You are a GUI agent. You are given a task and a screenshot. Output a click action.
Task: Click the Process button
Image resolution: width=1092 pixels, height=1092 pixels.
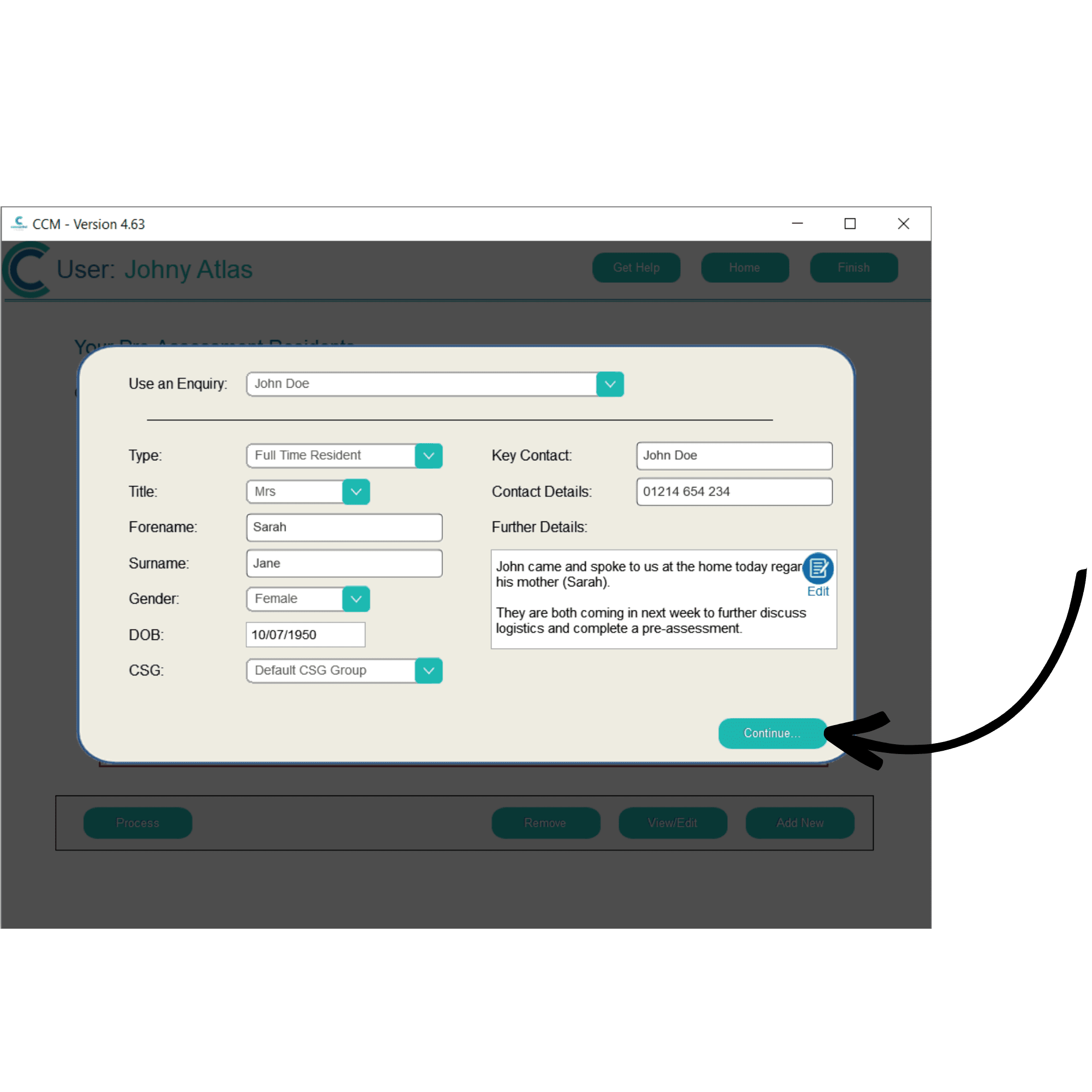[x=138, y=823]
